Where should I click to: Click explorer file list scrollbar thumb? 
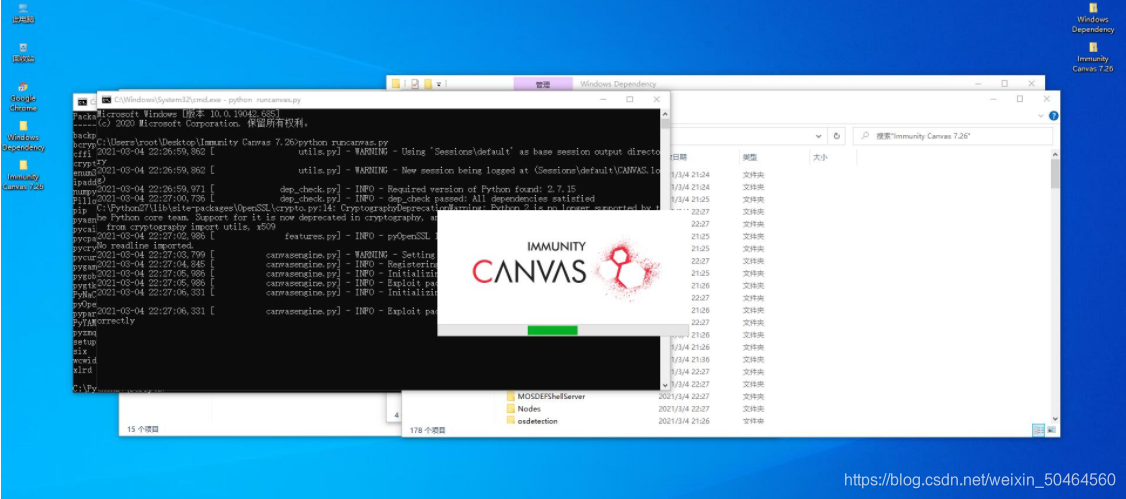tap(1054, 174)
